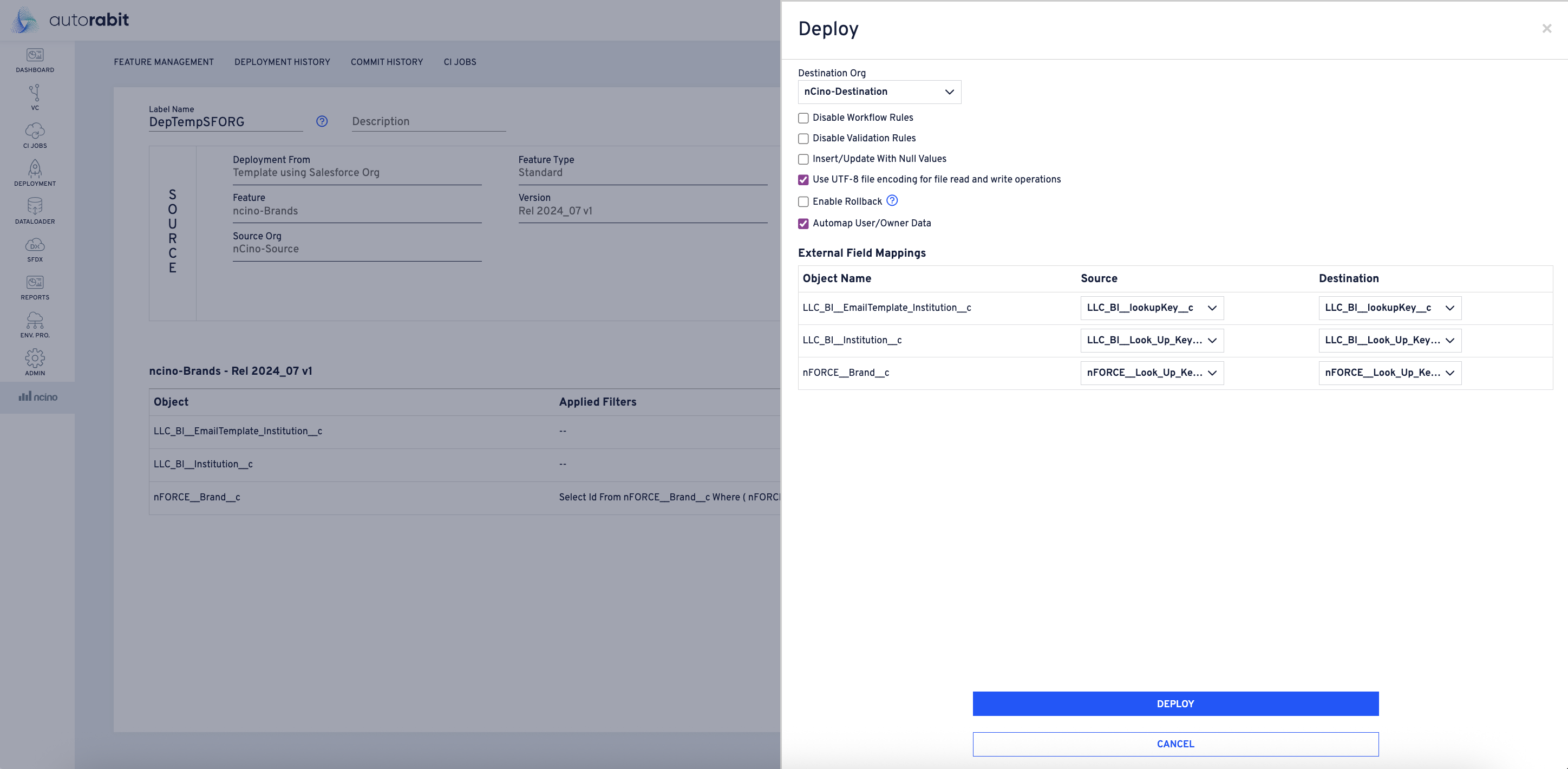Click the blue DEPLOY button
1568x769 pixels.
1175,703
